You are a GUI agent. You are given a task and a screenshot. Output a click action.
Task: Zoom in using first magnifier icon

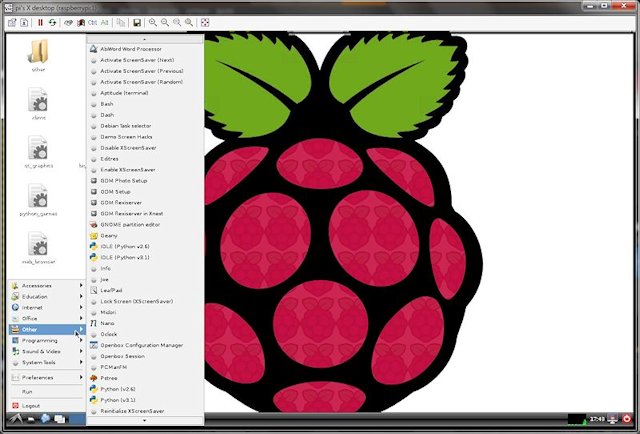point(152,23)
